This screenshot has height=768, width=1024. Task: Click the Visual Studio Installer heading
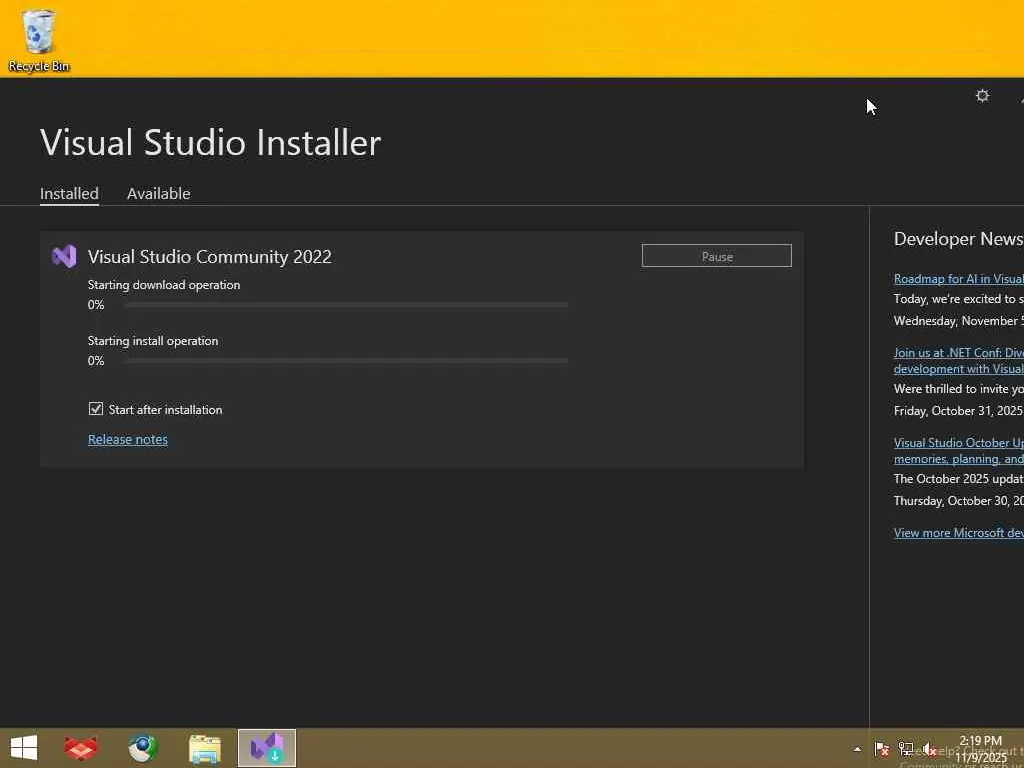point(210,142)
